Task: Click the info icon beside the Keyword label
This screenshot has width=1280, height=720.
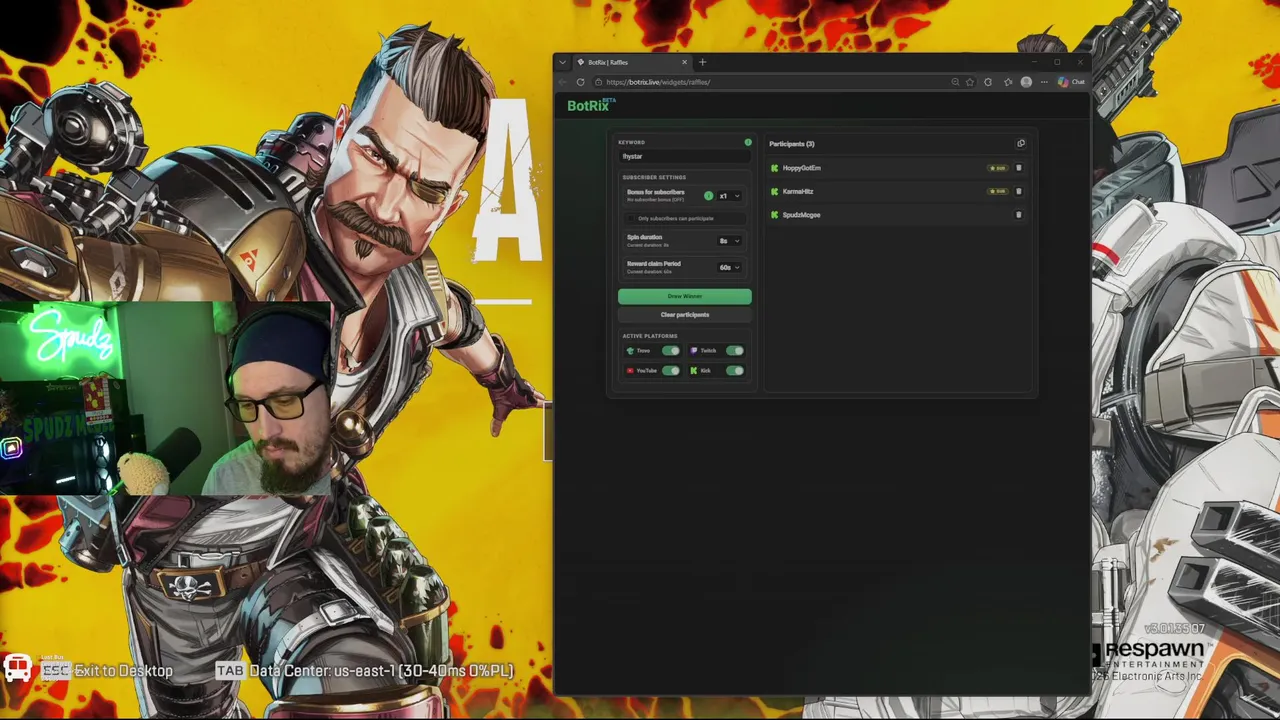Action: pyautogui.click(x=748, y=142)
